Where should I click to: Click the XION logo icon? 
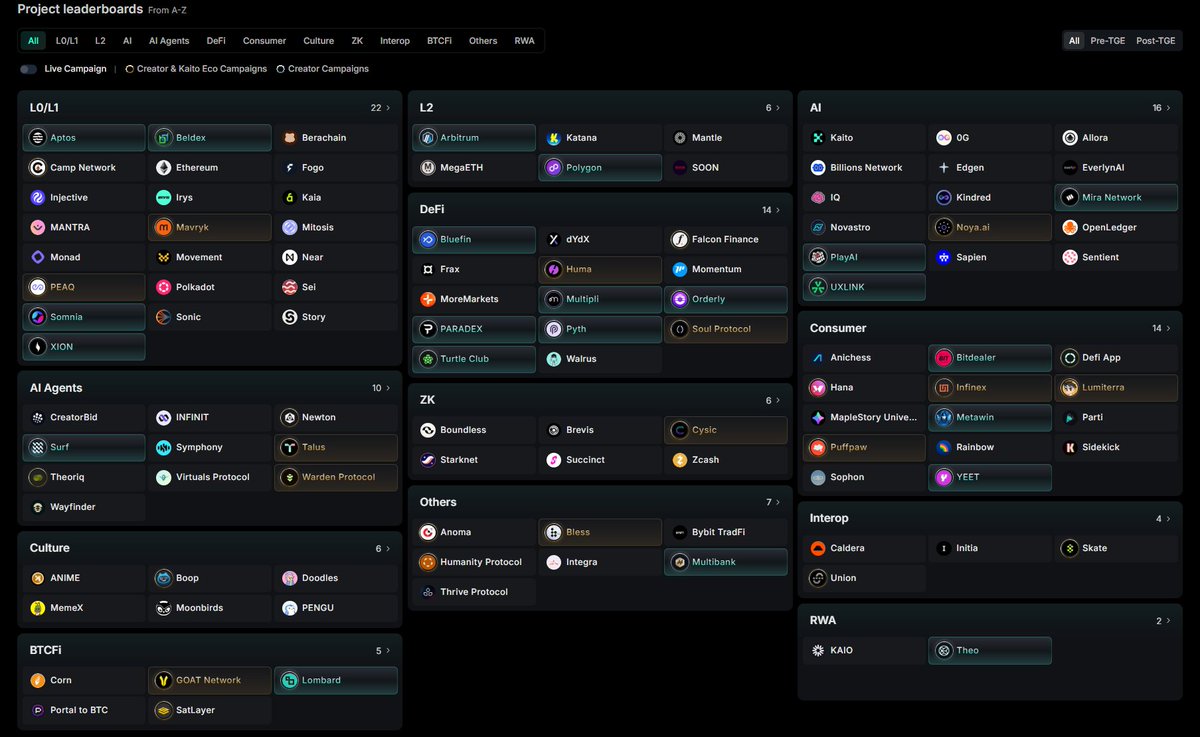[x=37, y=347]
